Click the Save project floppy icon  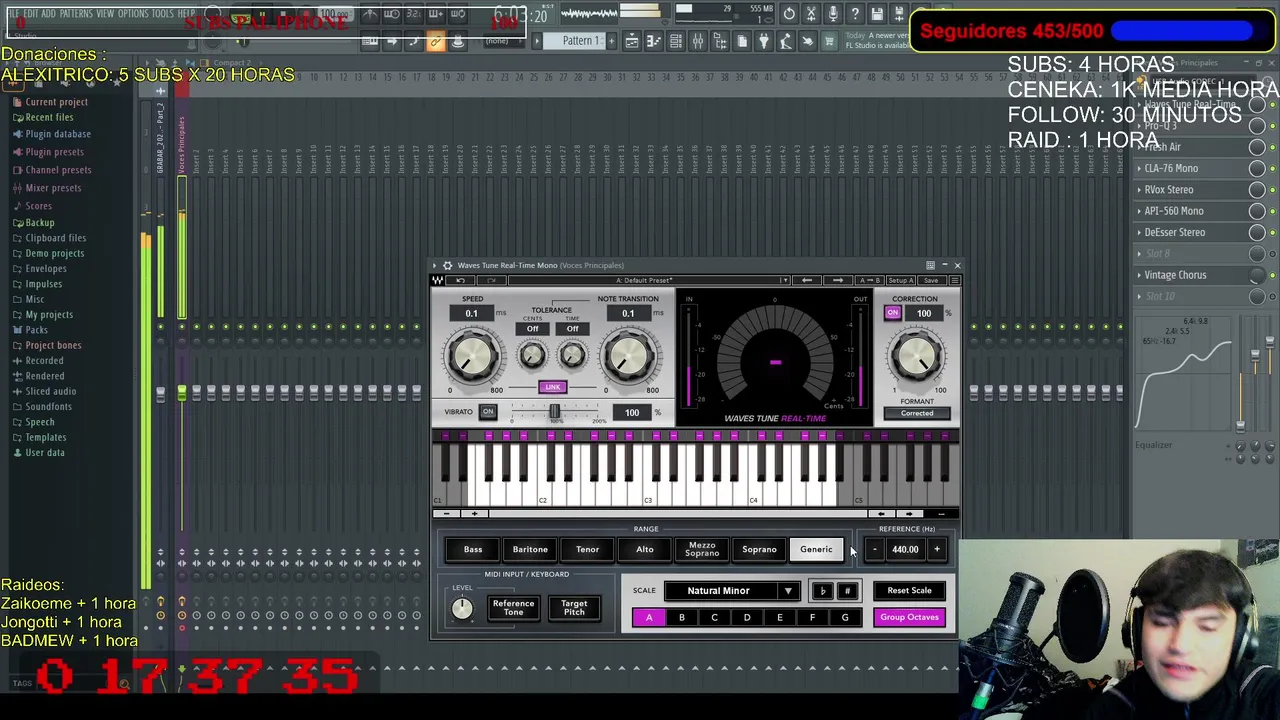(877, 14)
